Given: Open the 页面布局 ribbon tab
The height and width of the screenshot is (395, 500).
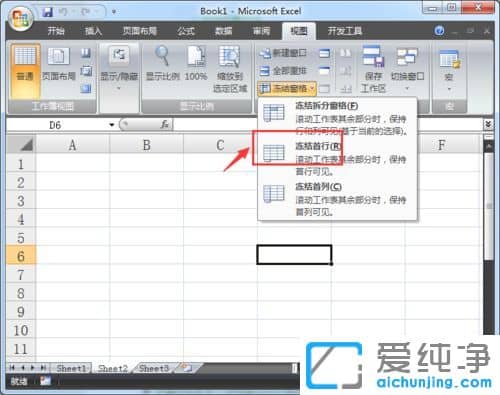Looking at the screenshot, I should point(140,31).
